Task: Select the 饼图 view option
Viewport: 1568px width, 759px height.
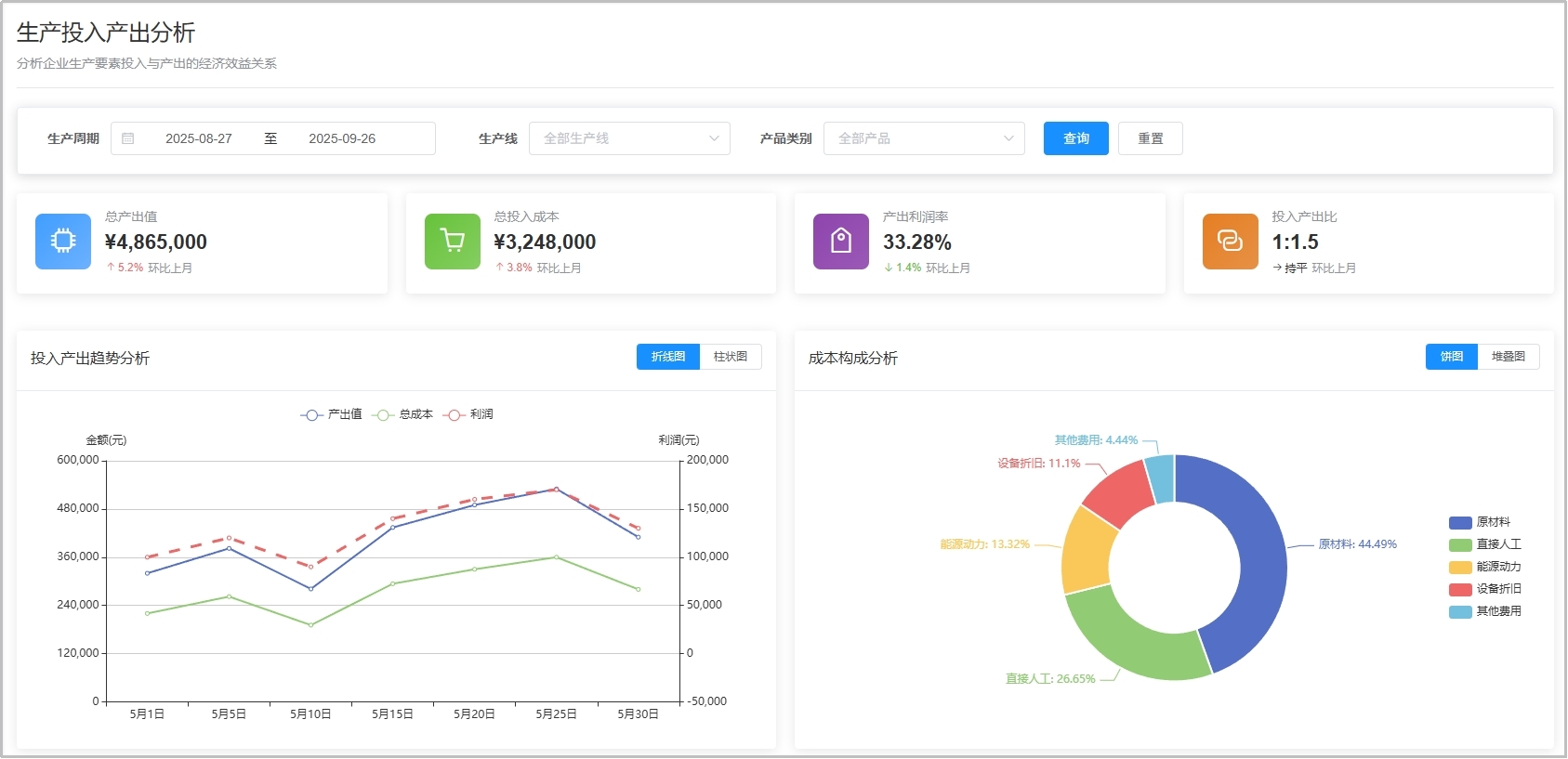Action: coord(1451,357)
